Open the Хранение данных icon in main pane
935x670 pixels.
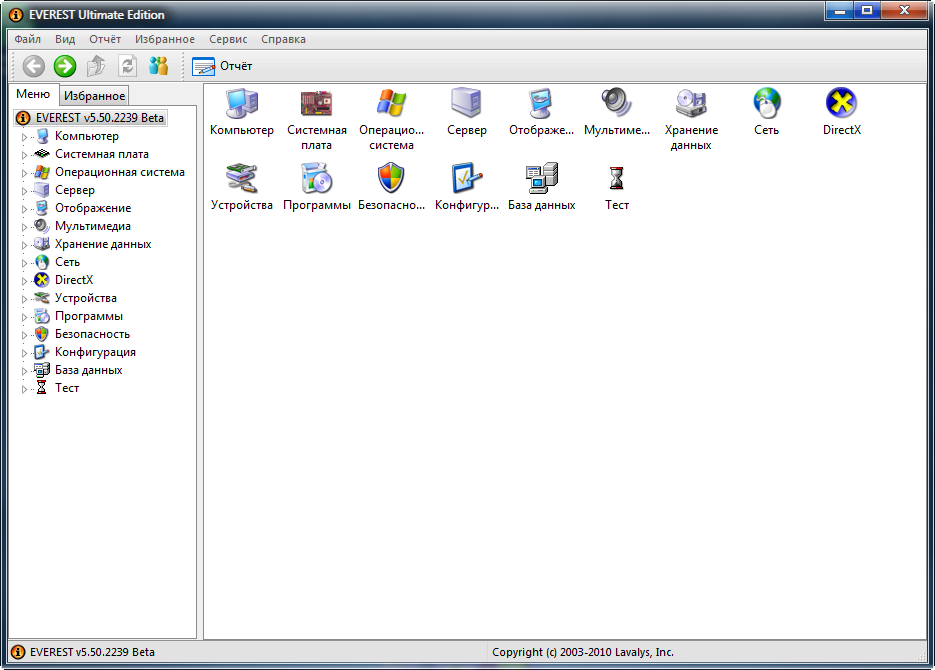(x=691, y=104)
